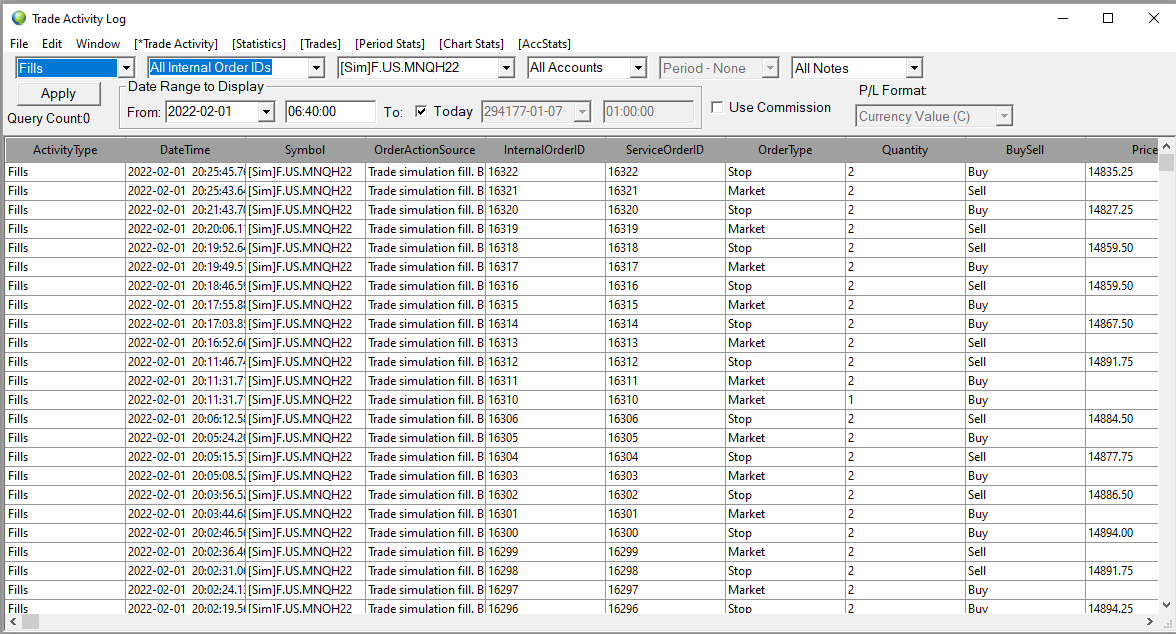This screenshot has width=1176, height=634.
Task: Click the vertical scrollbar up arrow
Action: [1166, 148]
